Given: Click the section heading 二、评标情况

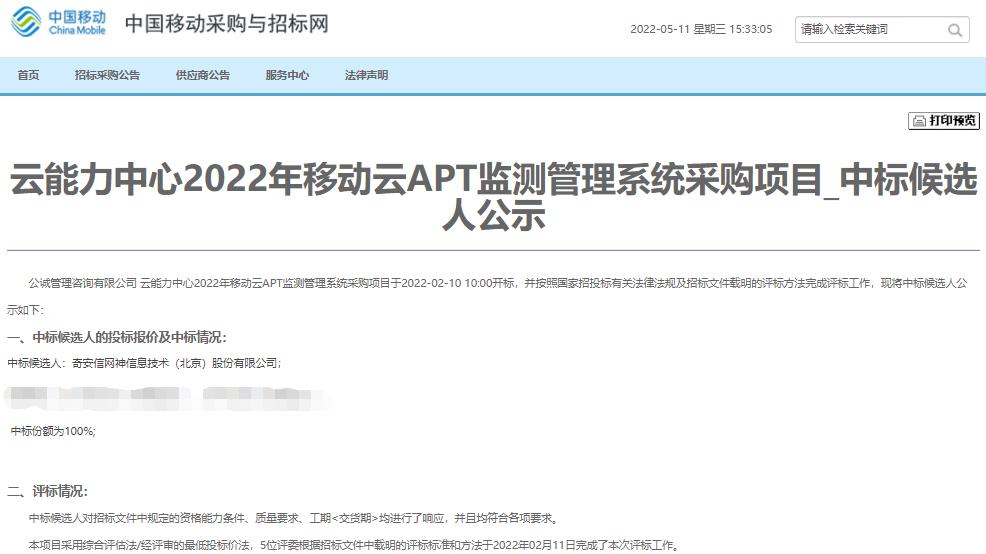Looking at the screenshot, I should 48,491.
